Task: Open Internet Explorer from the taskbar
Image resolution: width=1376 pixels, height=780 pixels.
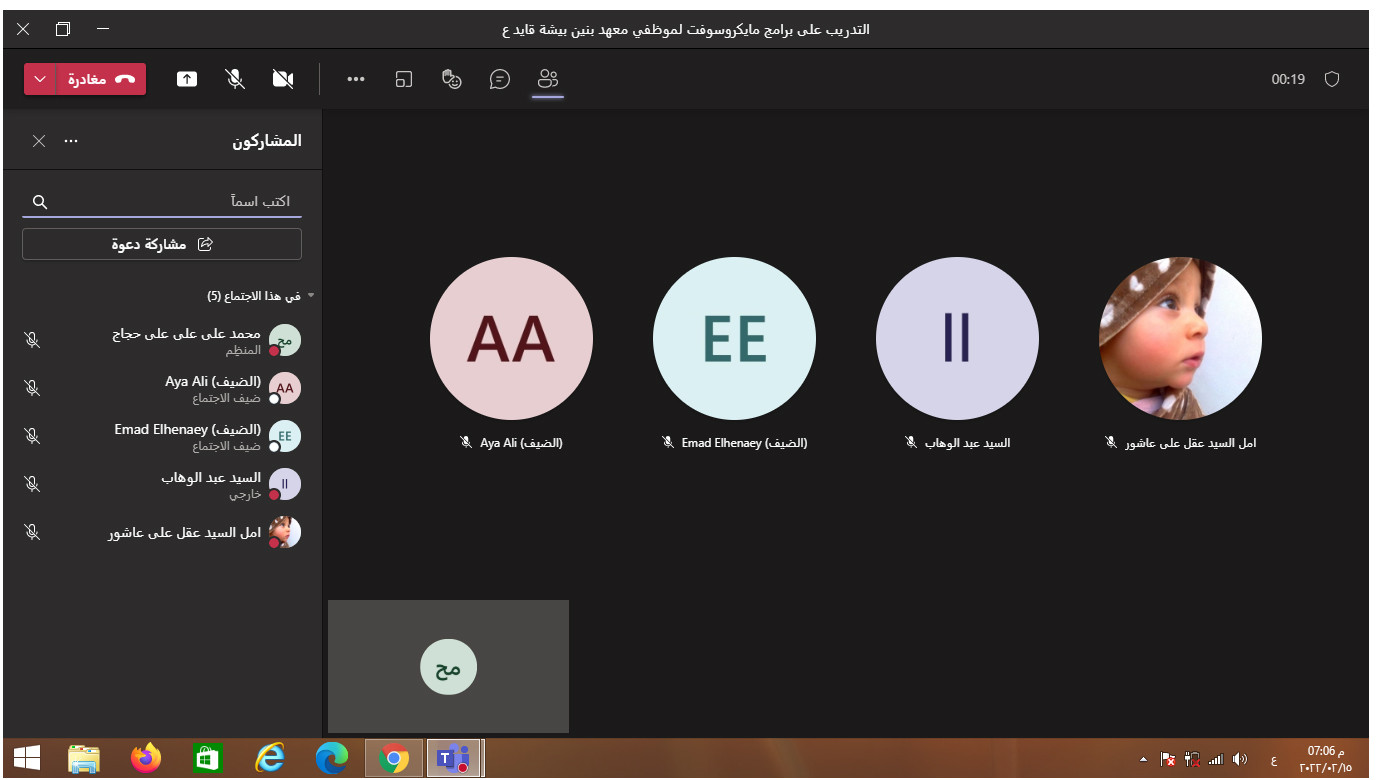Action: tap(270, 760)
